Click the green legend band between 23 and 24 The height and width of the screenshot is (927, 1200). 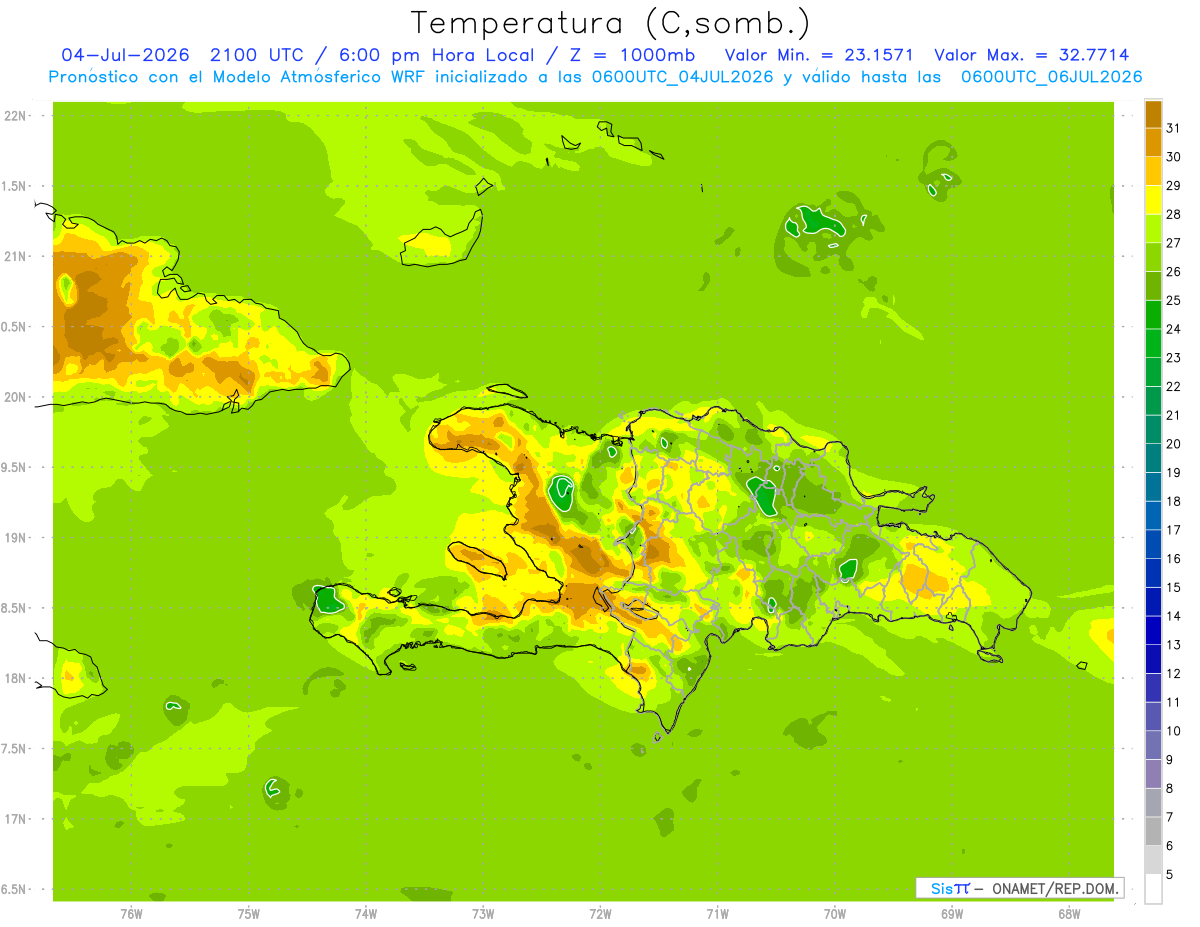[1153, 343]
